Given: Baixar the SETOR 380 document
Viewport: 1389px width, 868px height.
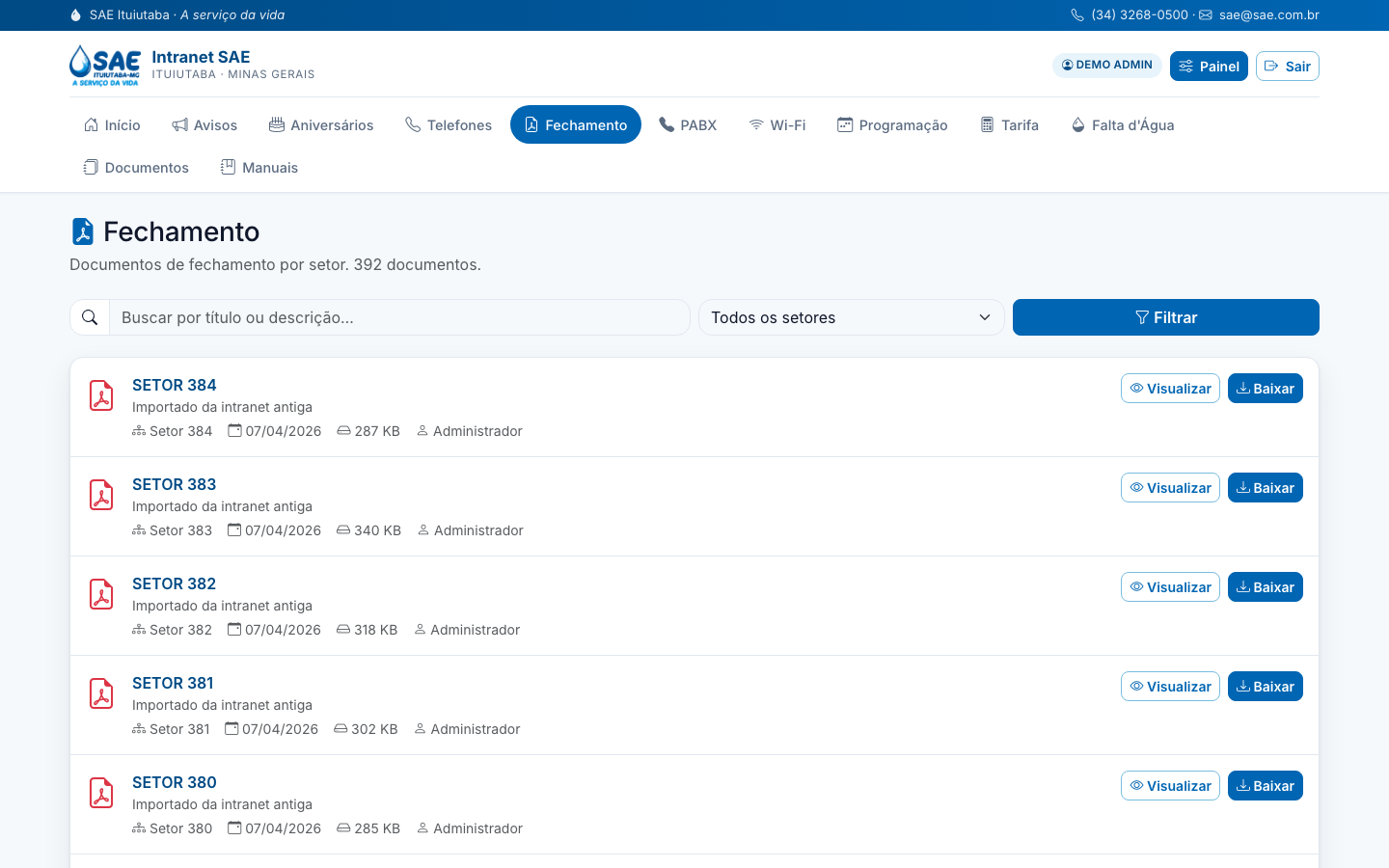Looking at the screenshot, I should tap(1266, 785).
